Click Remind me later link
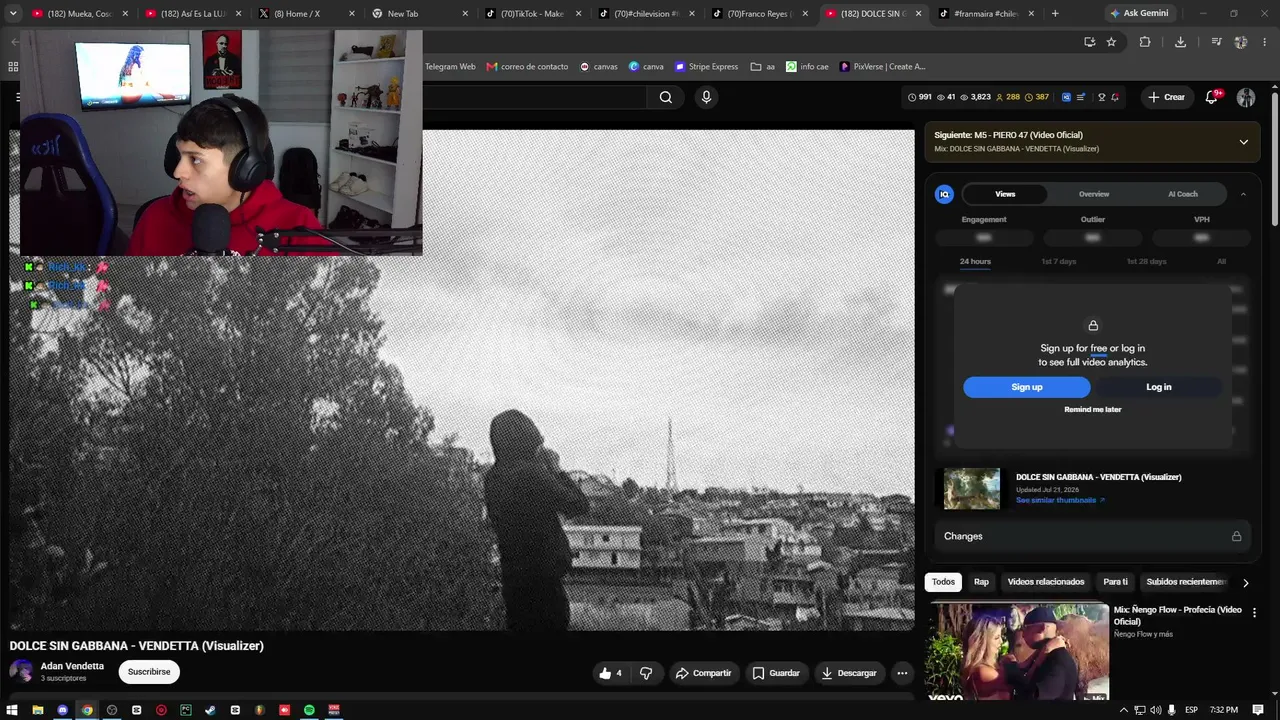Screen dimensions: 1280x720 point(1093,410)
